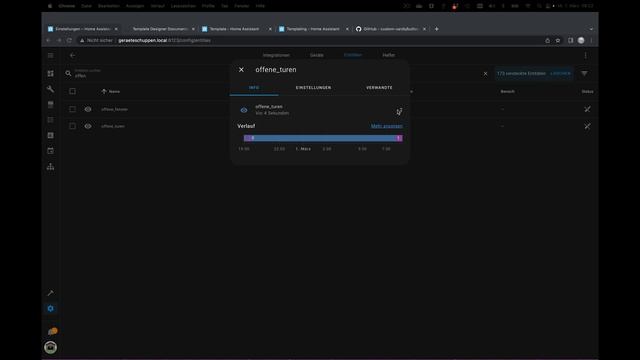Click the purple segment at timeline start
Image resolution: width=640 pixels, height=360 pixels.
tap(247, 138)
